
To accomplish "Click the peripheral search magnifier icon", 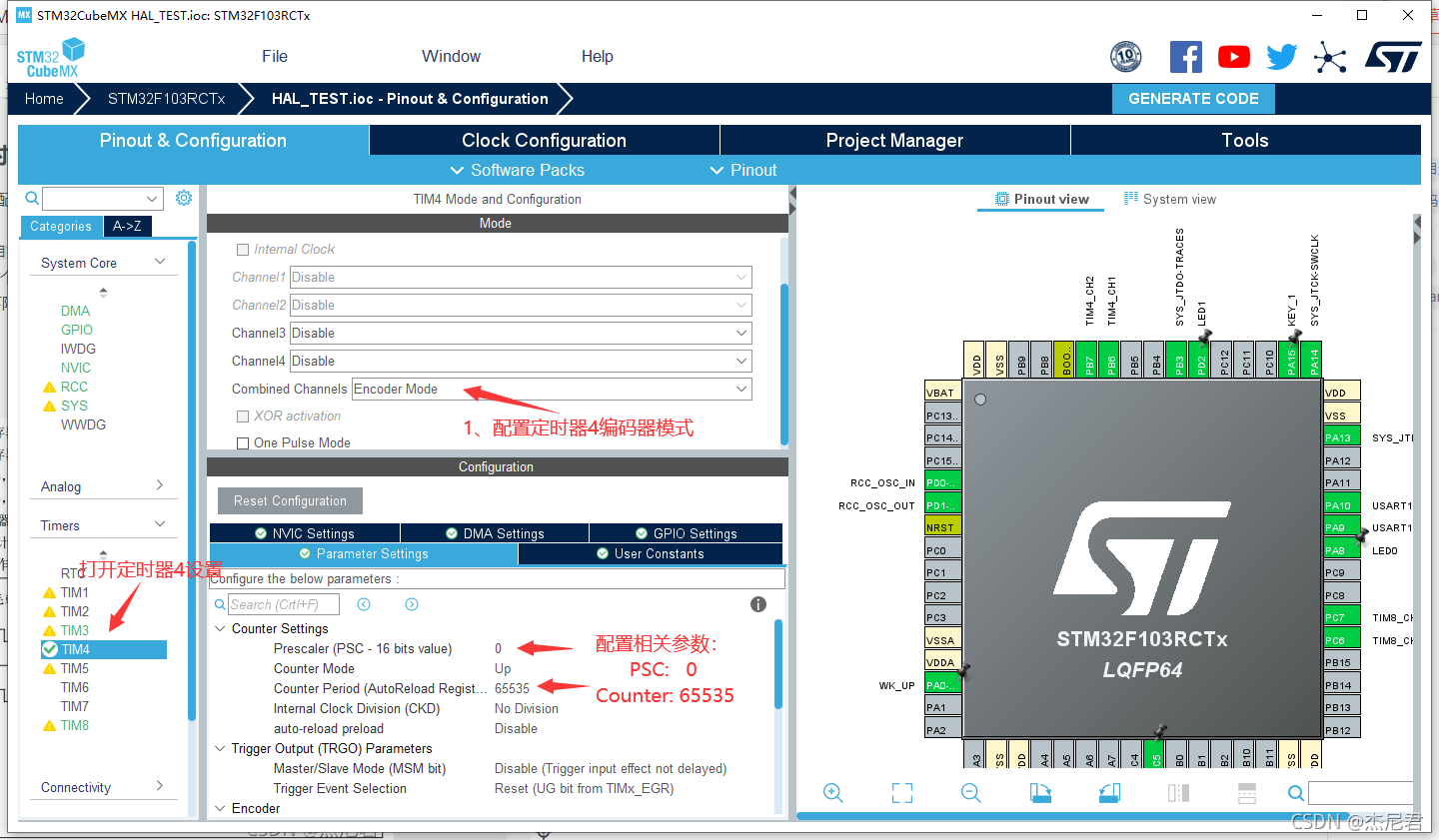I will point(32,198).
